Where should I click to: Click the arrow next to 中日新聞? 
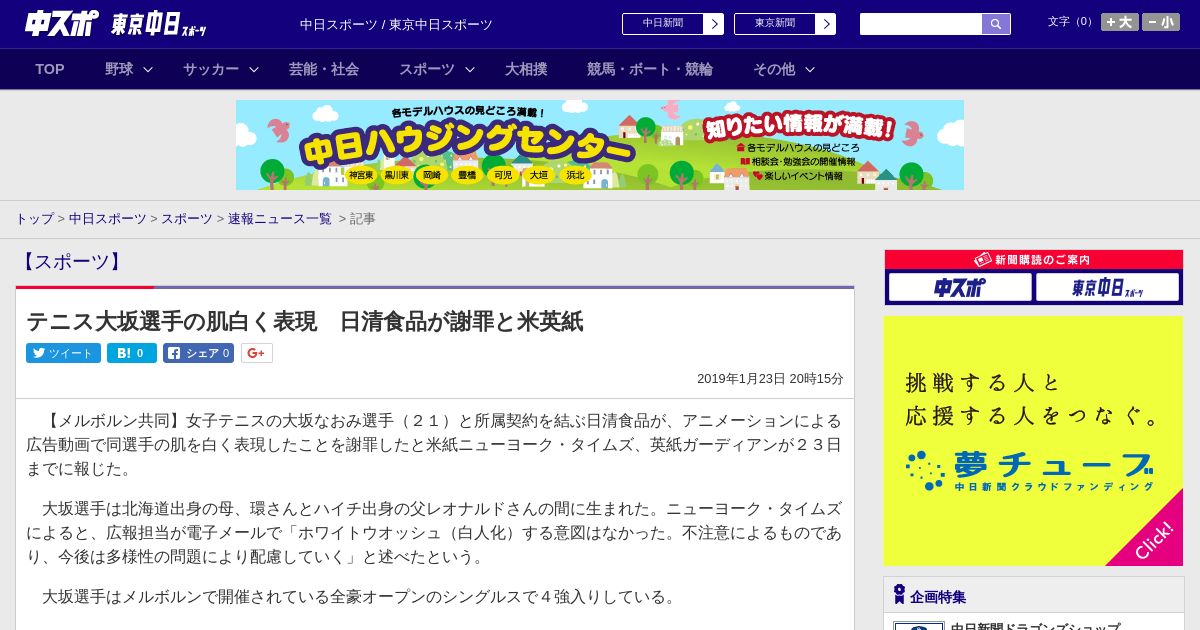click(x=714, y=24)
